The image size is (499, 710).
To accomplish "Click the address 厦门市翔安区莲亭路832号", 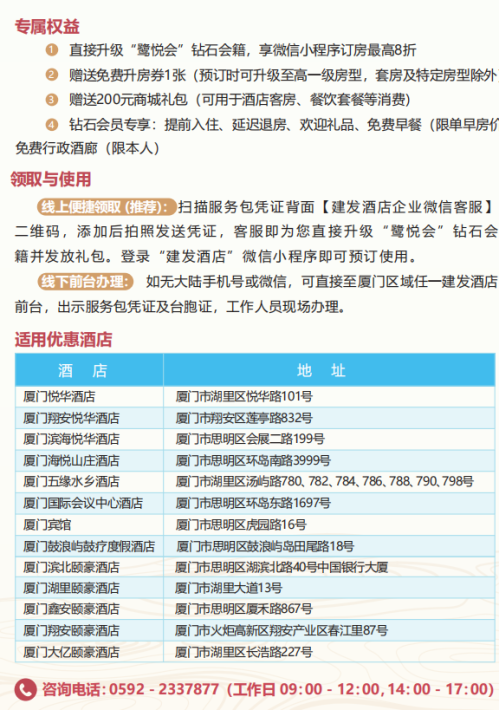I will pos(244,418).
